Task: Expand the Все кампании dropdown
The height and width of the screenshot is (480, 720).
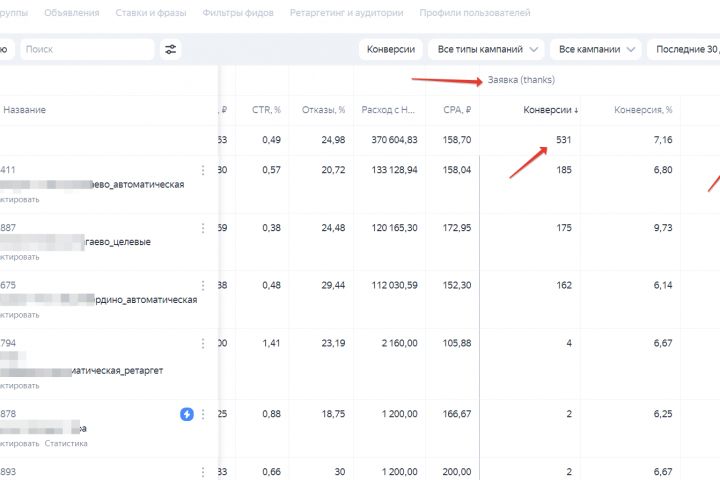Action: pyautogui.click(x=596, y=49)
